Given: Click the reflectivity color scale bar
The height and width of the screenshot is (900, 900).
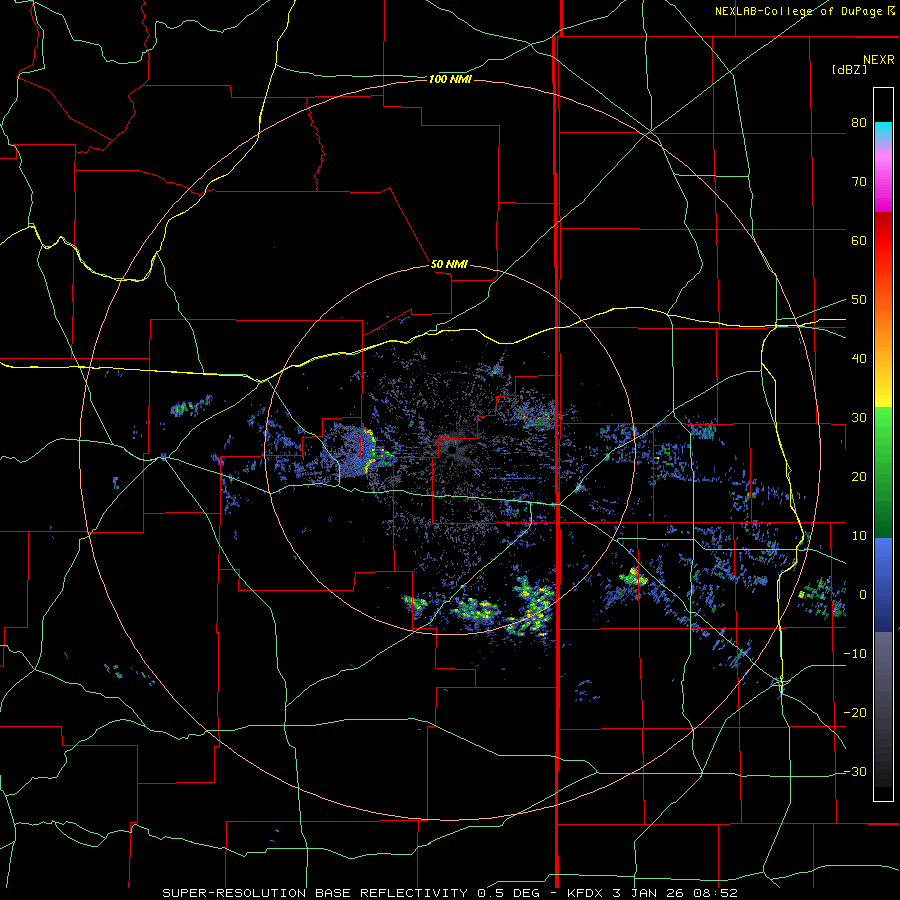Looking at the screenshot, I should tap(883, 444).
